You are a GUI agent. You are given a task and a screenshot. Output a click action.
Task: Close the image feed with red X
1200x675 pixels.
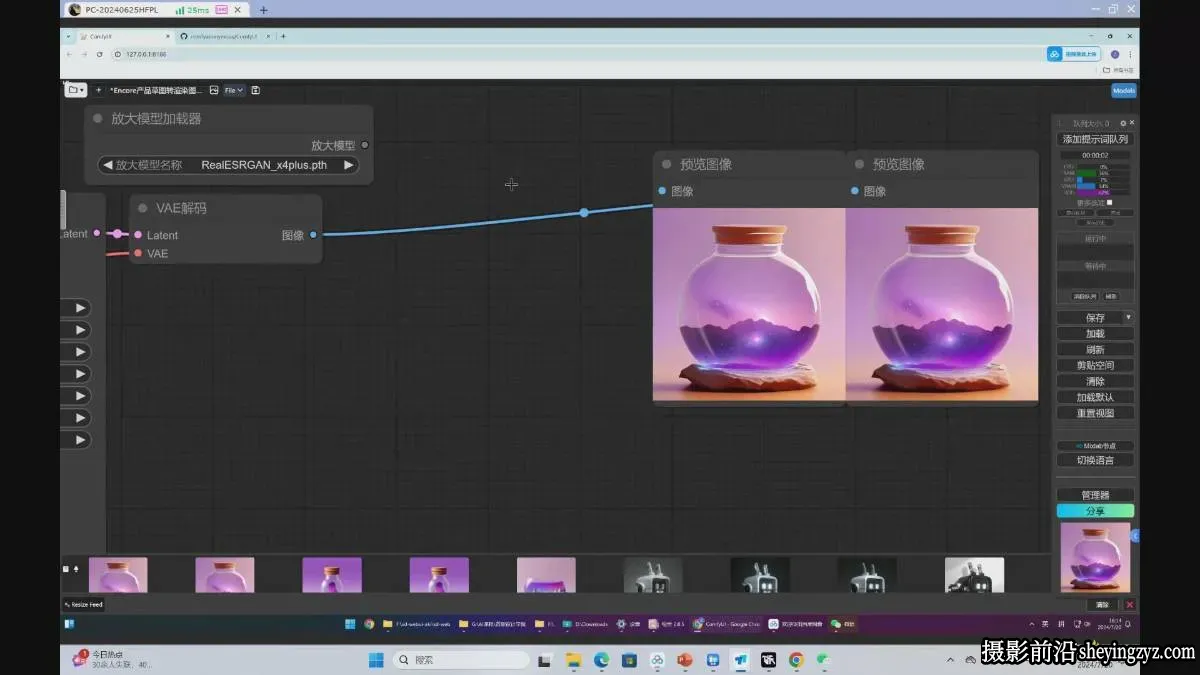coord(1130,604)
